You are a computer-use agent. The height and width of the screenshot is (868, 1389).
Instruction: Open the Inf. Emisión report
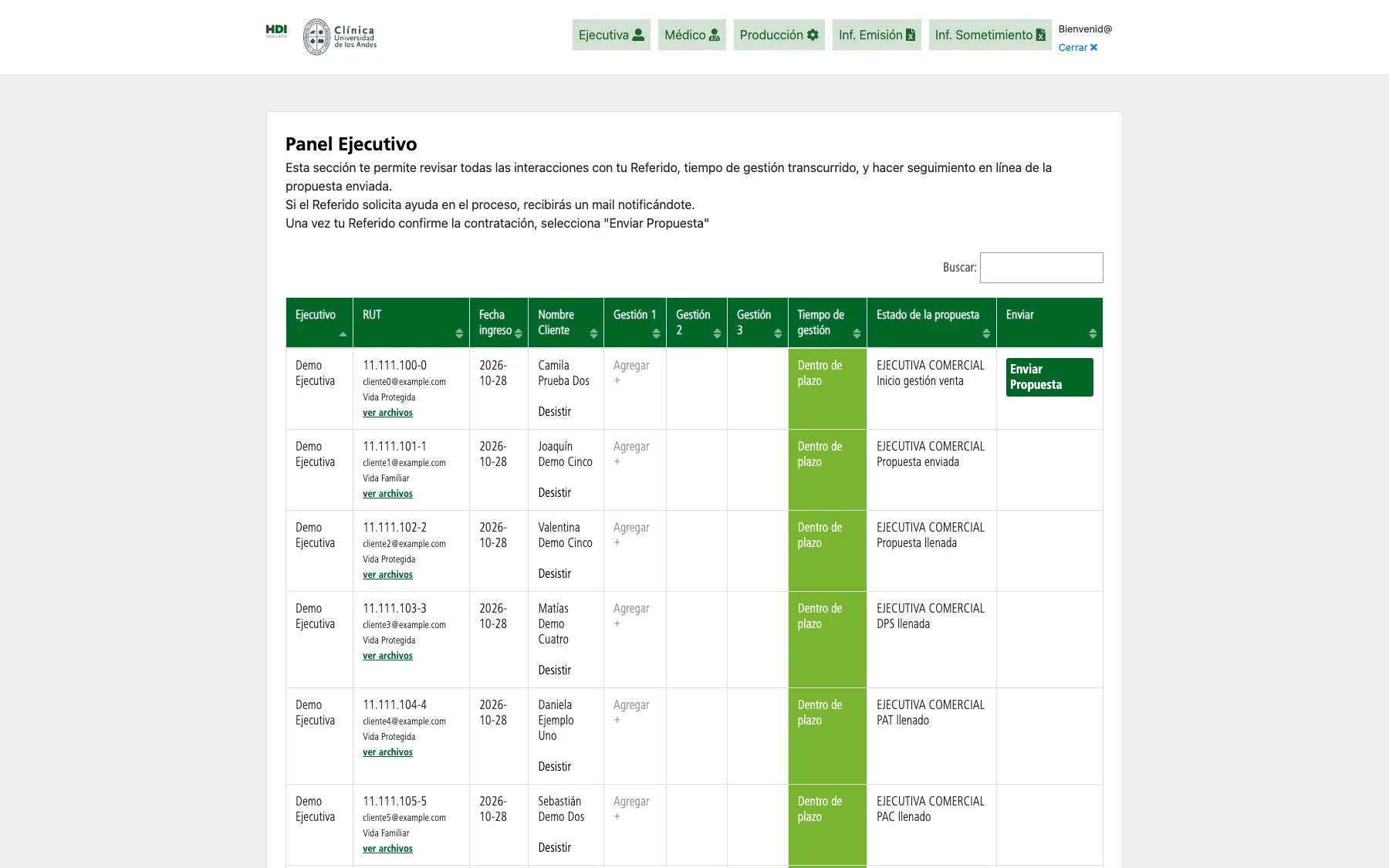click(877, 35)
